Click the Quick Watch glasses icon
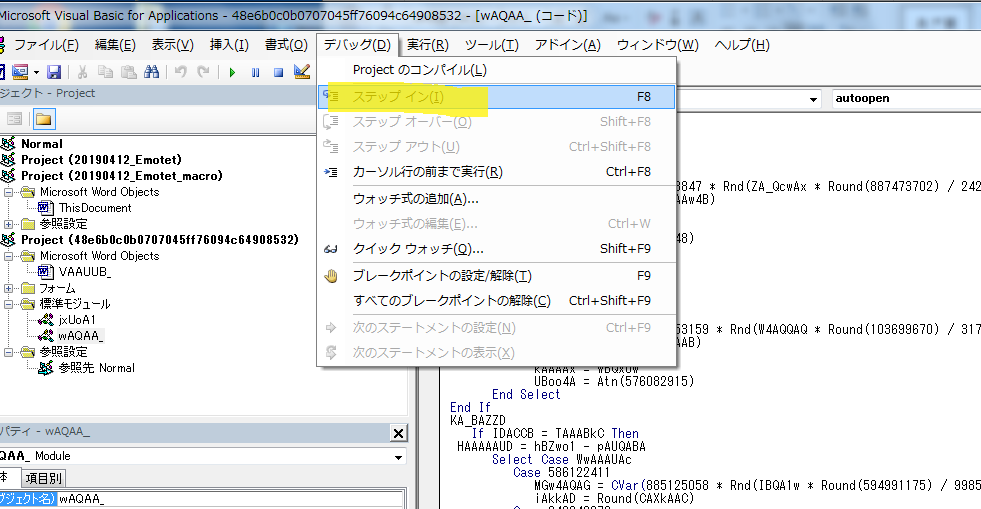Screen dimensions: 981x509 (x=330, y=249)
